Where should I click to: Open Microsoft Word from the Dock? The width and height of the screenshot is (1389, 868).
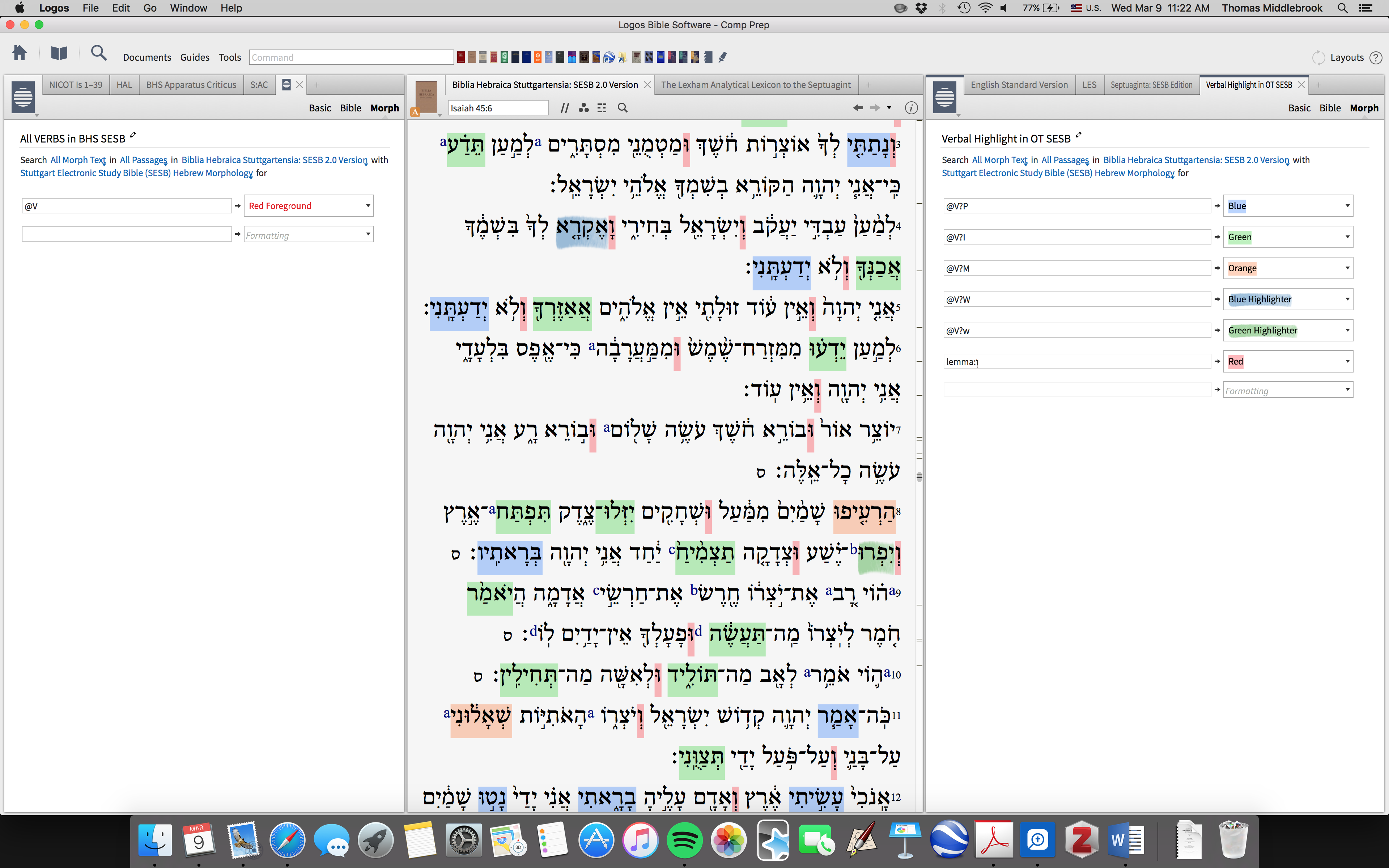[1126, 841]
